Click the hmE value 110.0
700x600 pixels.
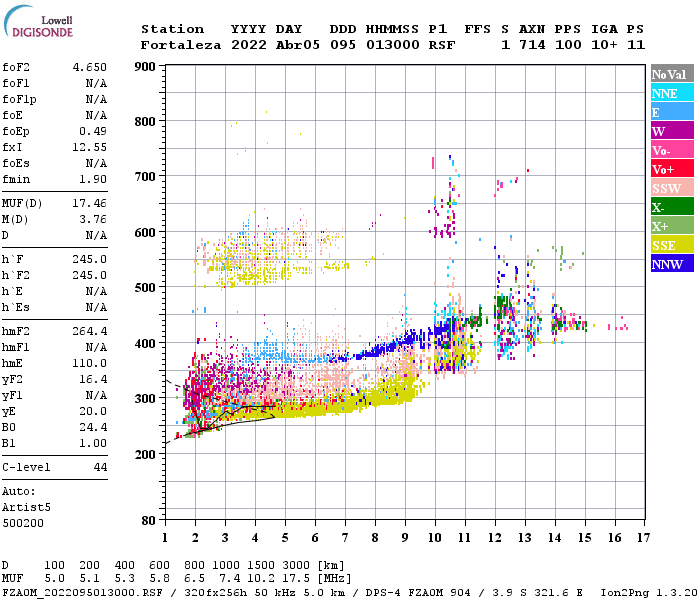click(x=90, y=363)
